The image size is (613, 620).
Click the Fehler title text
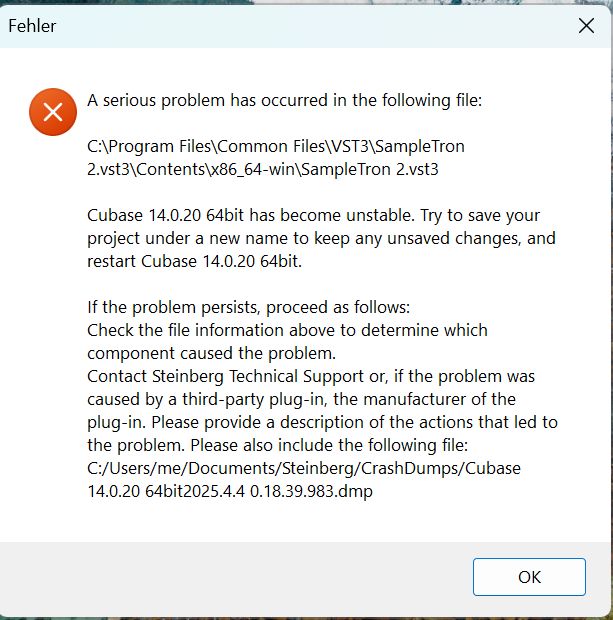point(32,26)
